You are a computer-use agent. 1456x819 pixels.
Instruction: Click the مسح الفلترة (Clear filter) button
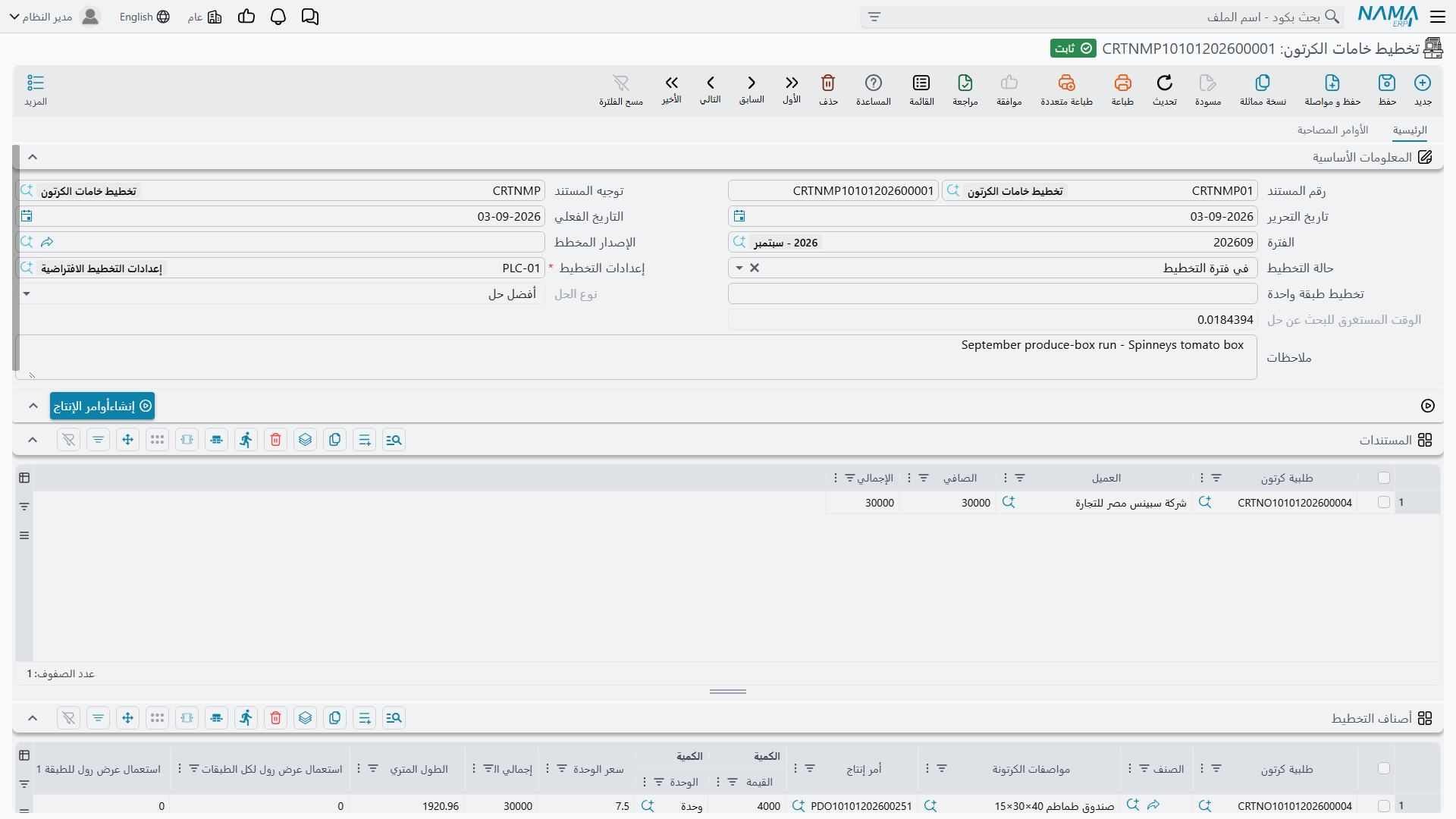(621, 89)
